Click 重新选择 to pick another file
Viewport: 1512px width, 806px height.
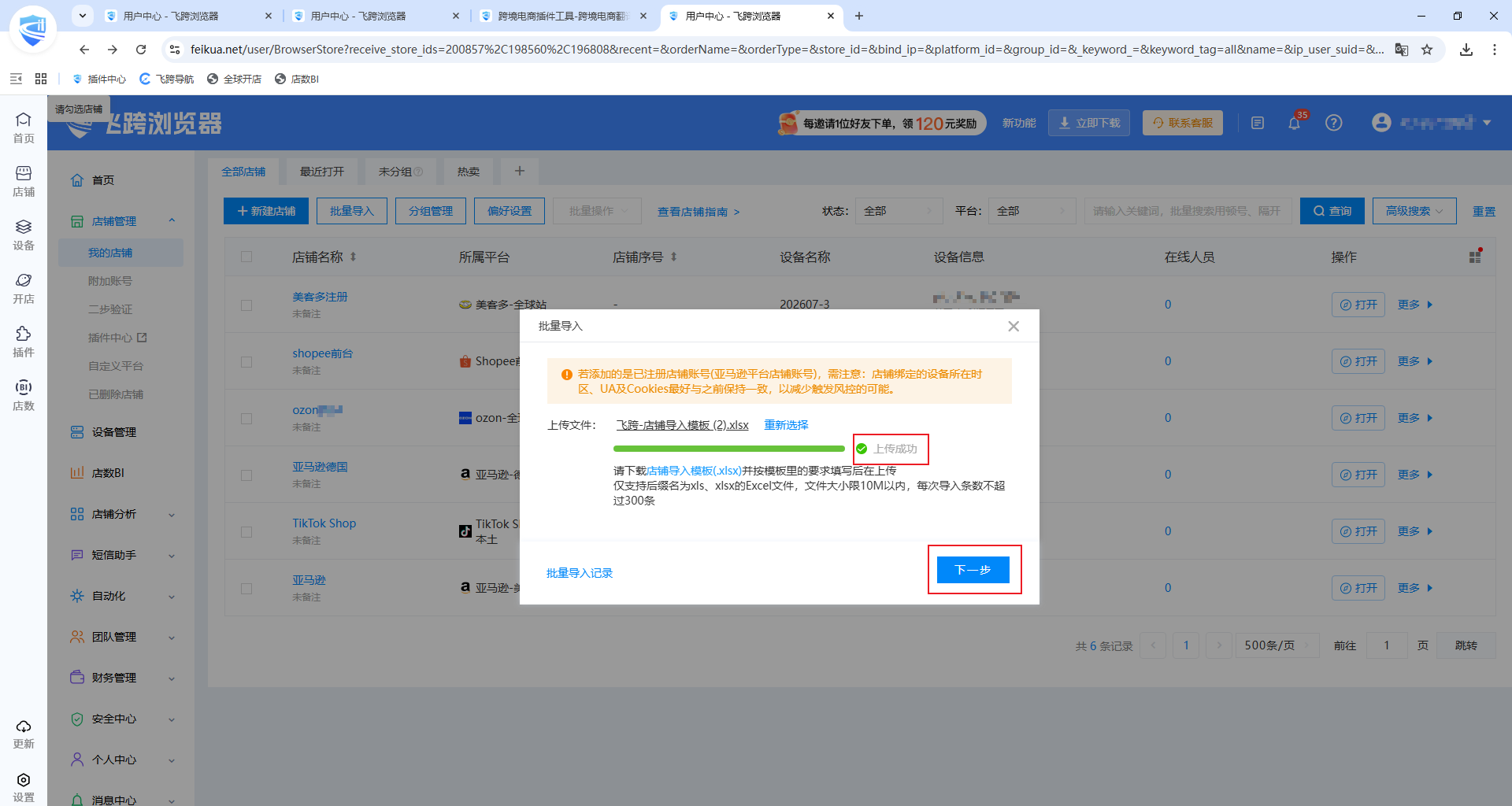point(786,425)
